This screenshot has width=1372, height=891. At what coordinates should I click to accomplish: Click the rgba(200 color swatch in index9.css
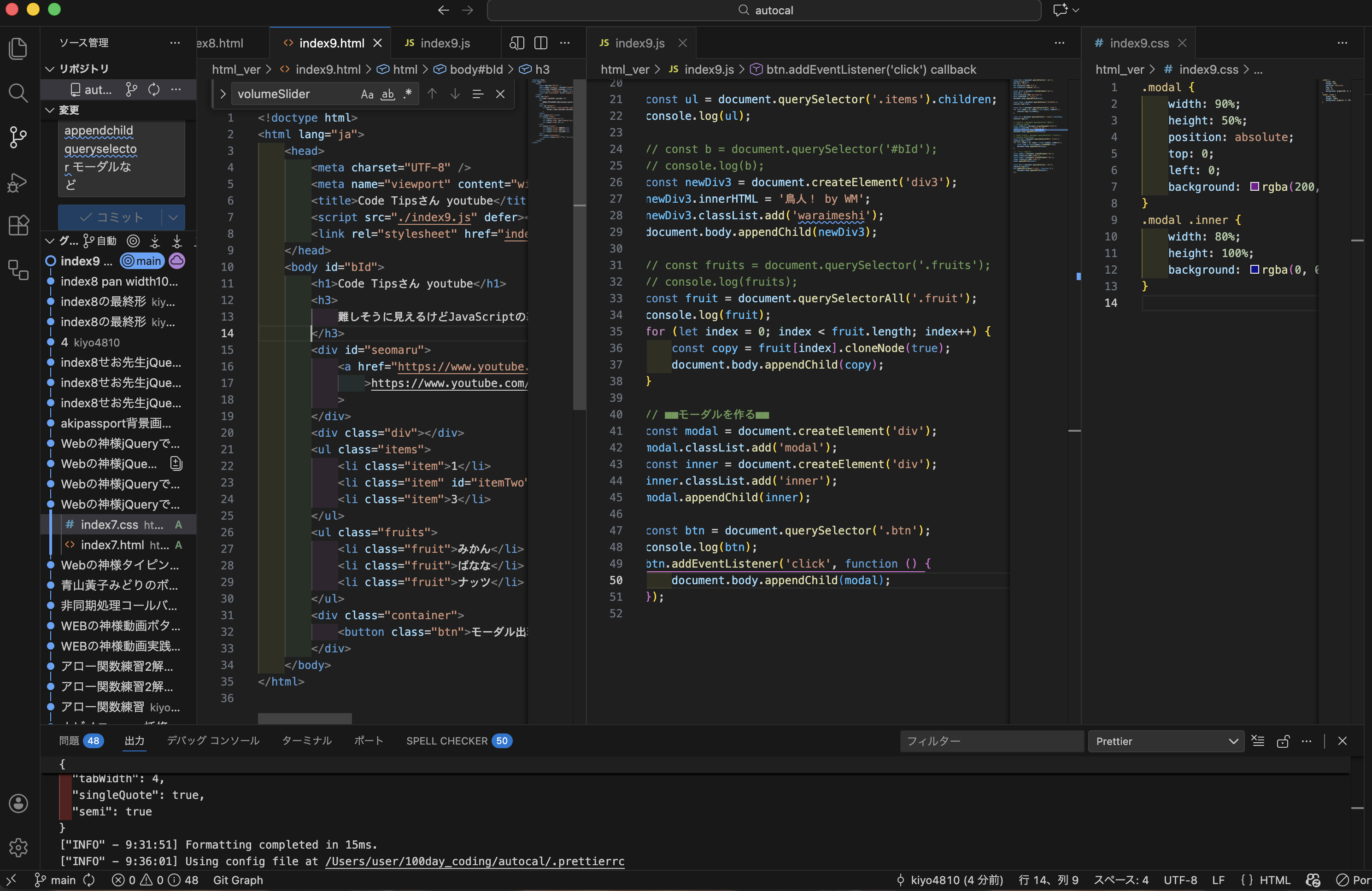point(1254,187)
